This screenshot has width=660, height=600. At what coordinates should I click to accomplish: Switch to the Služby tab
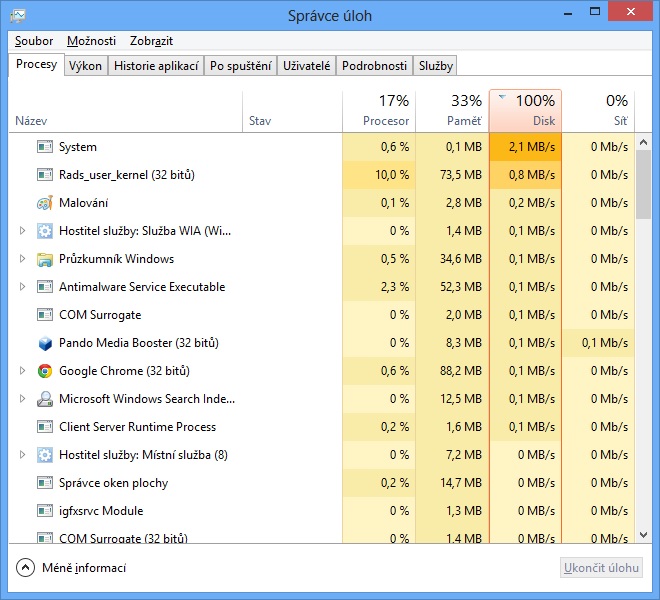pos(436,66)
